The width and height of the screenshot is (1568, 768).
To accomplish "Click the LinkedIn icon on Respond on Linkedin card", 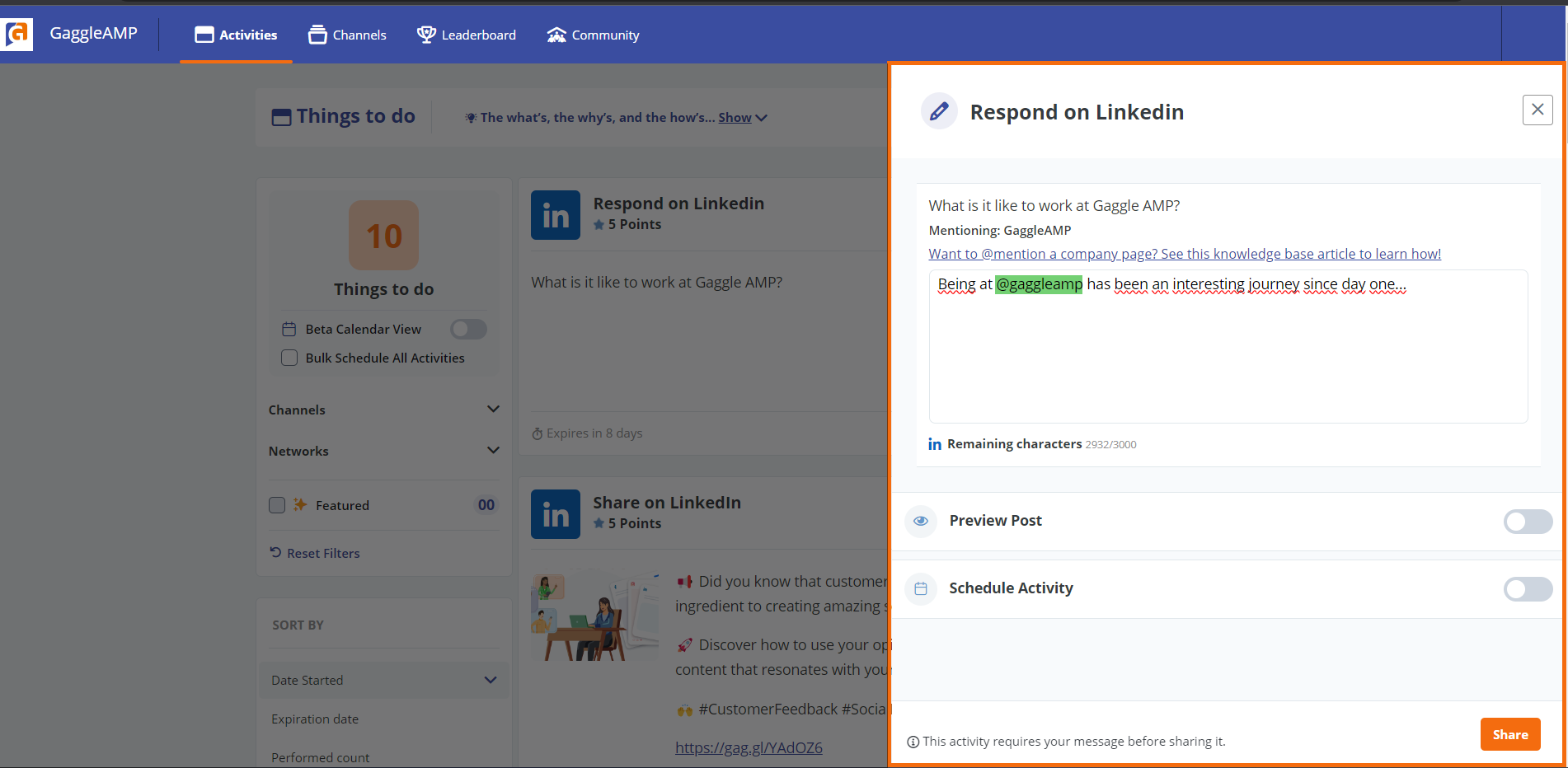I will [556, 215].
